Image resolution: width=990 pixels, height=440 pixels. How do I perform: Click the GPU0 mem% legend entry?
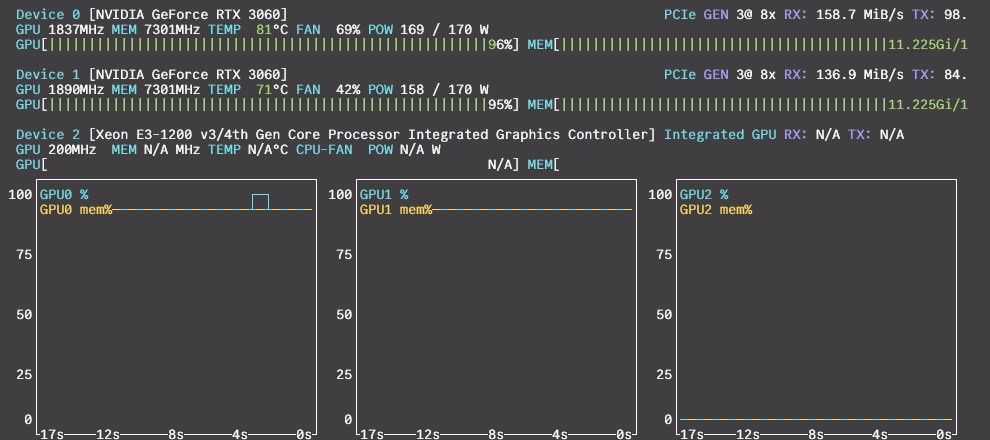pyautogui.click(x=76, y=210)
